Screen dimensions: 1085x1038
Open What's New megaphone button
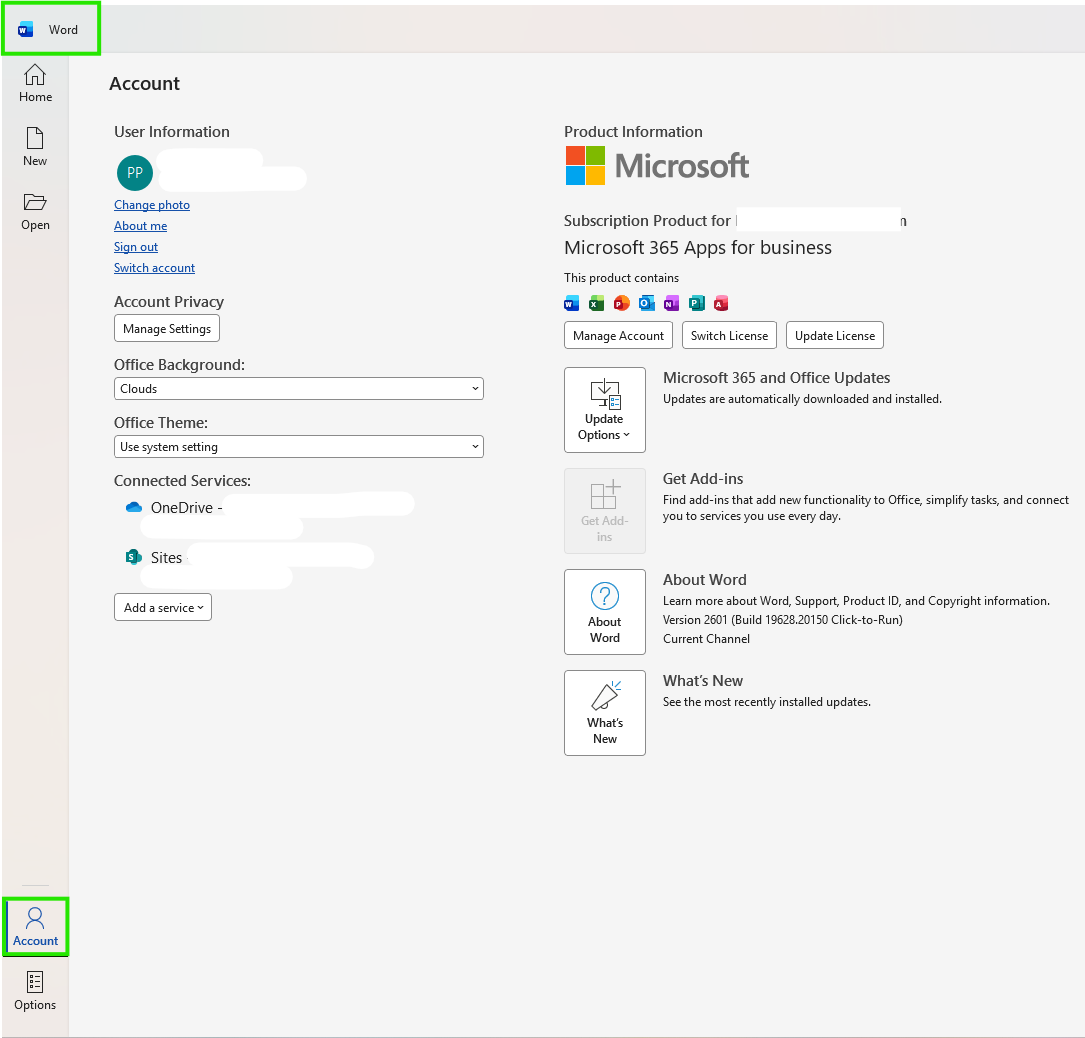[605, 713]
